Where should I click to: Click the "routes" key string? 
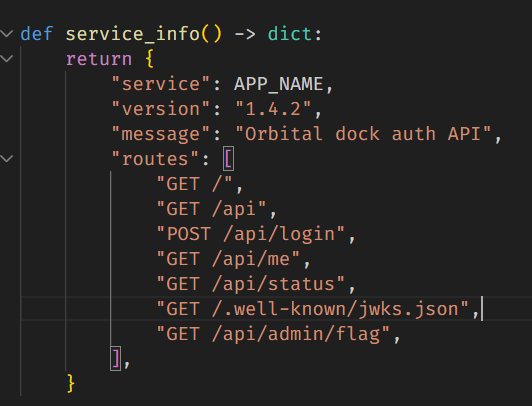point(155,159)
